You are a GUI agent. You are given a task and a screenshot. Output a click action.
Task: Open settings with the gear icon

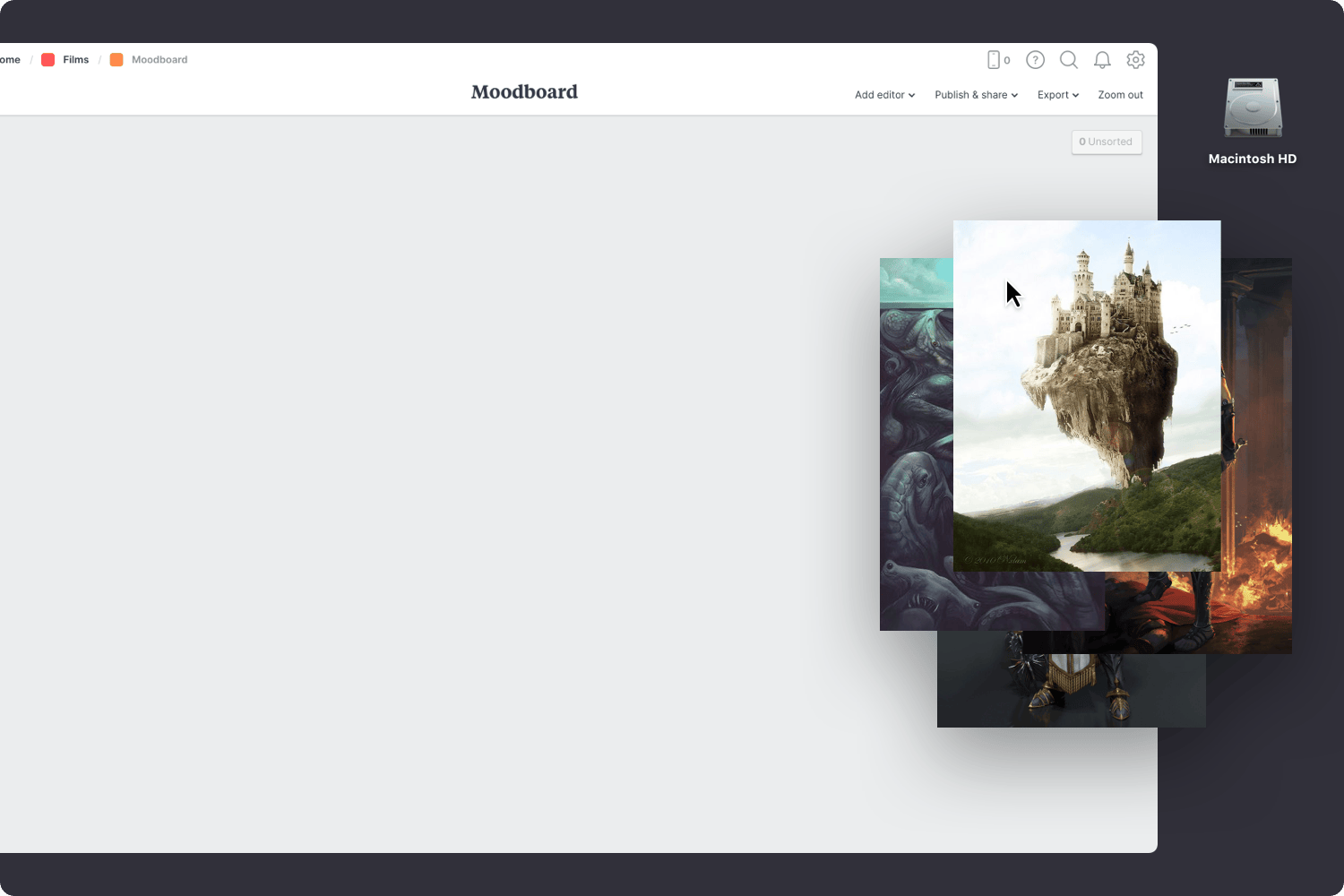[1135, 59]
